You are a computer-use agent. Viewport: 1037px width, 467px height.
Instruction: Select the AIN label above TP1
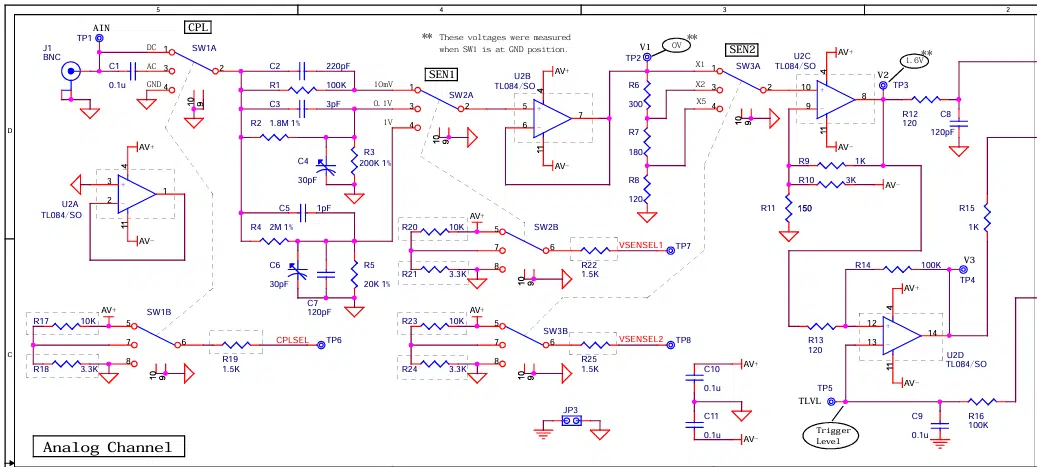click(x=102, y=28)
